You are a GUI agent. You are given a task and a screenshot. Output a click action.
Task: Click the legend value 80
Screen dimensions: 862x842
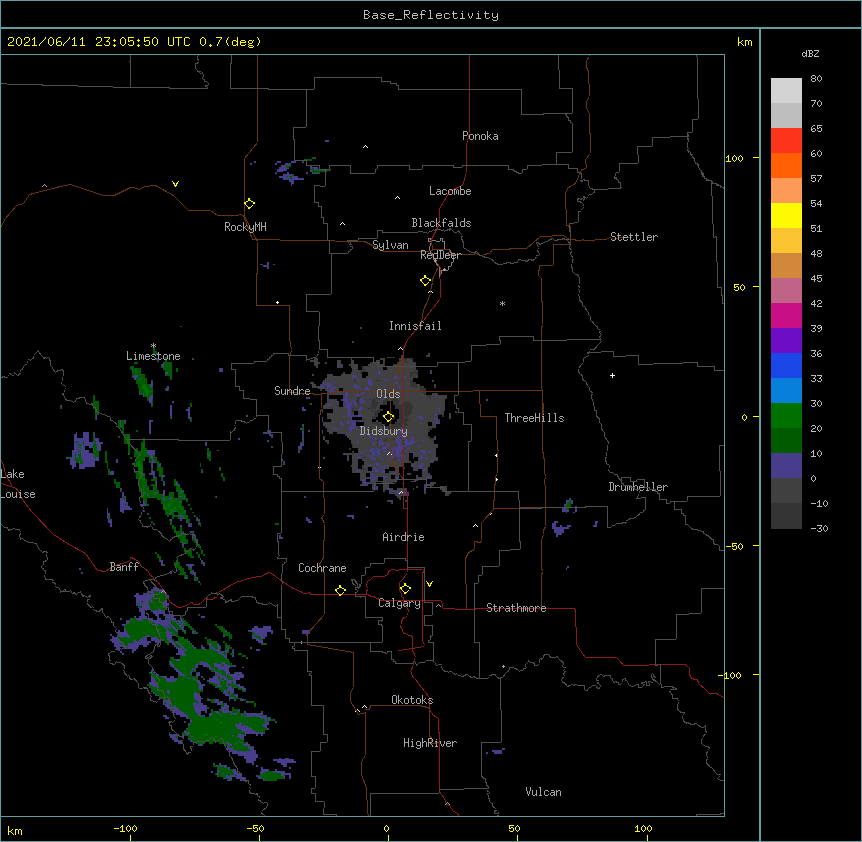[x=816, y=79]
